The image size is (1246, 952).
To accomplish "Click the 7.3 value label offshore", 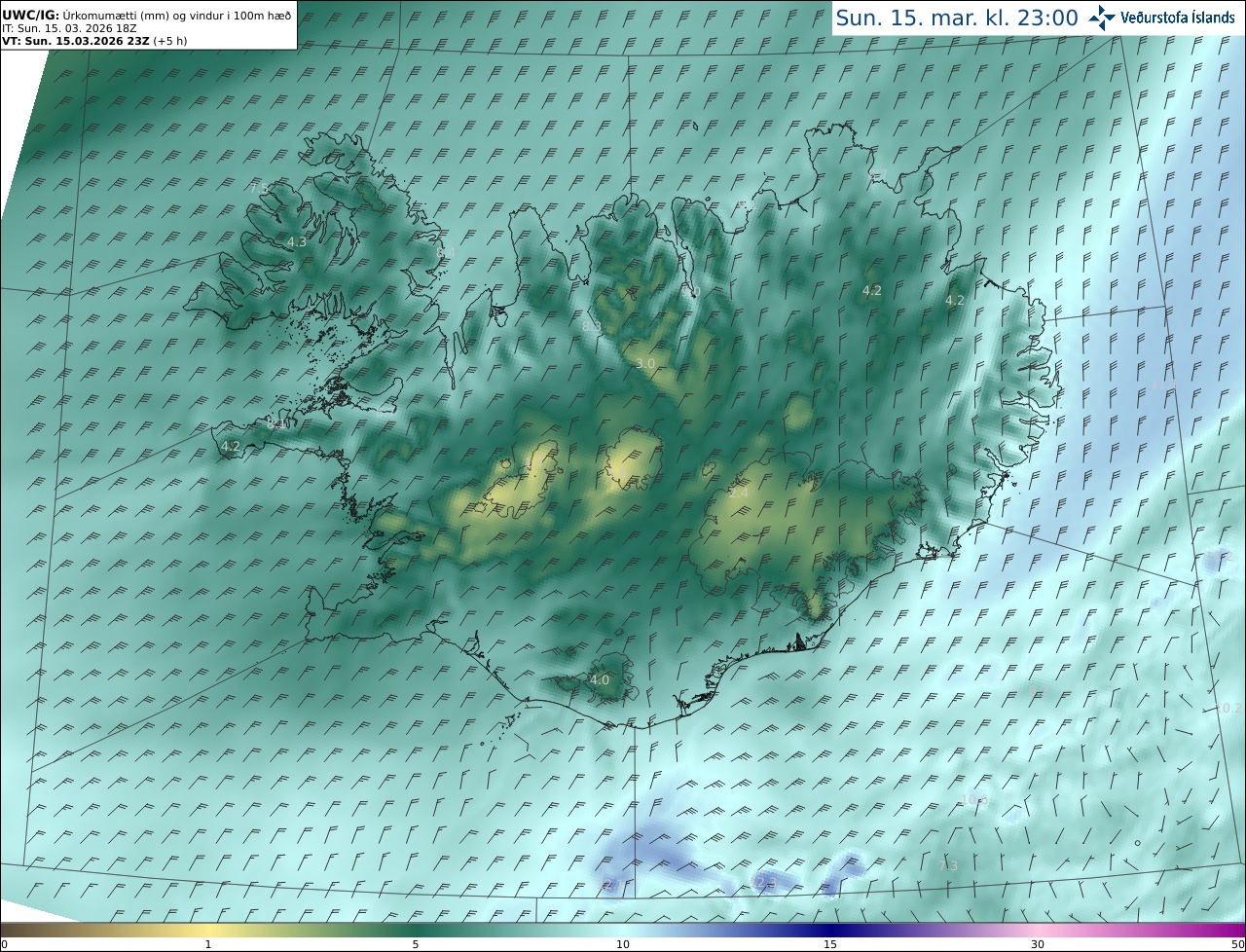I will pos(948,865).
